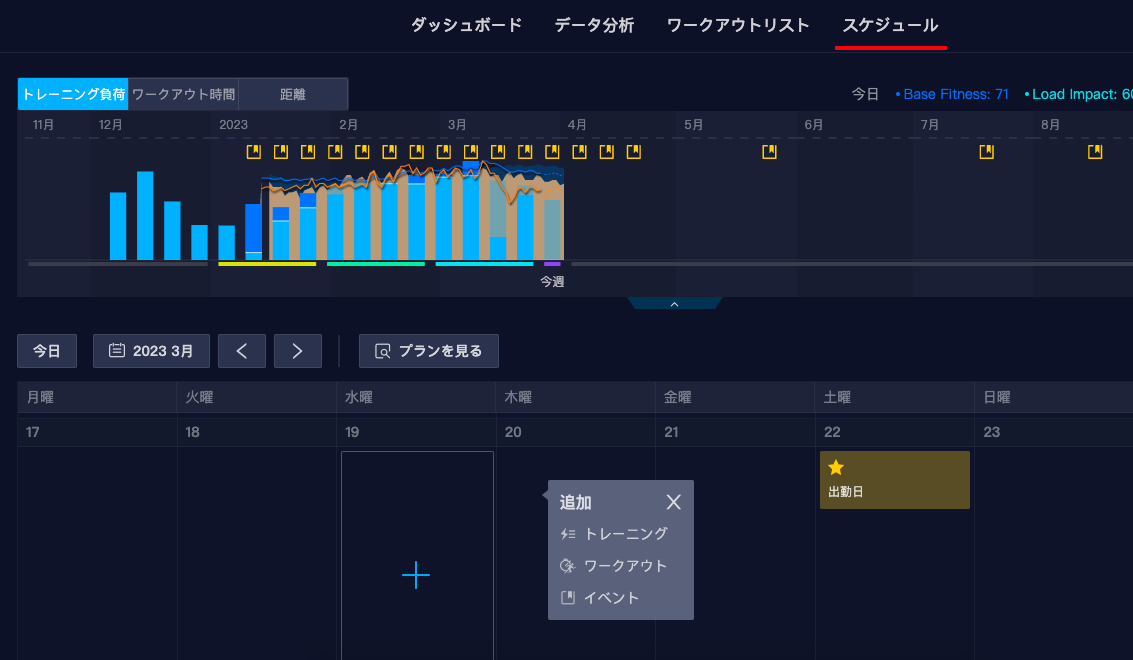Click the star icon on 出勤日 event
1133x660 pixels.
click(x=836, y=468)
